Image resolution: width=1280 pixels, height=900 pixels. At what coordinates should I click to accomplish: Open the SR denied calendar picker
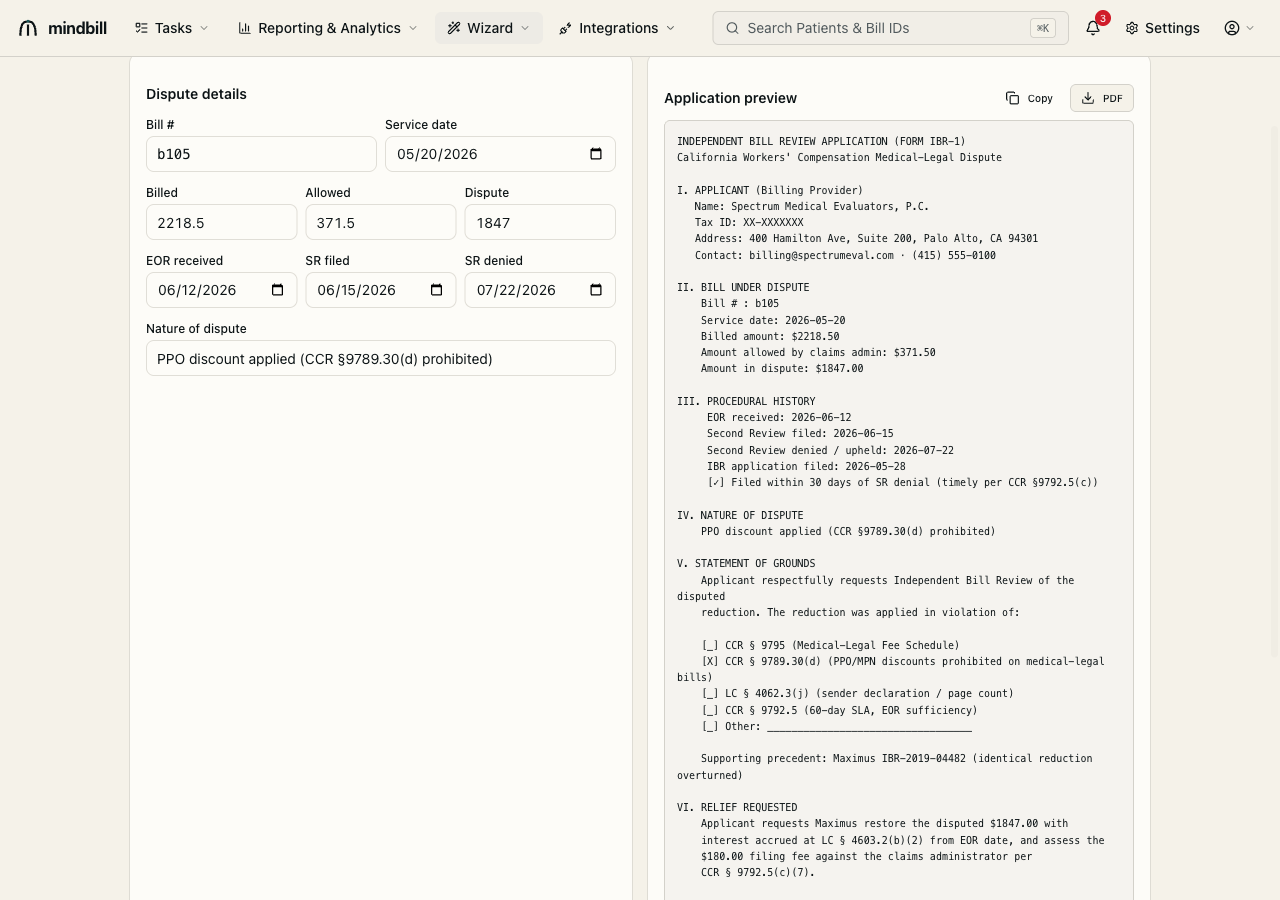coord(596,290)
